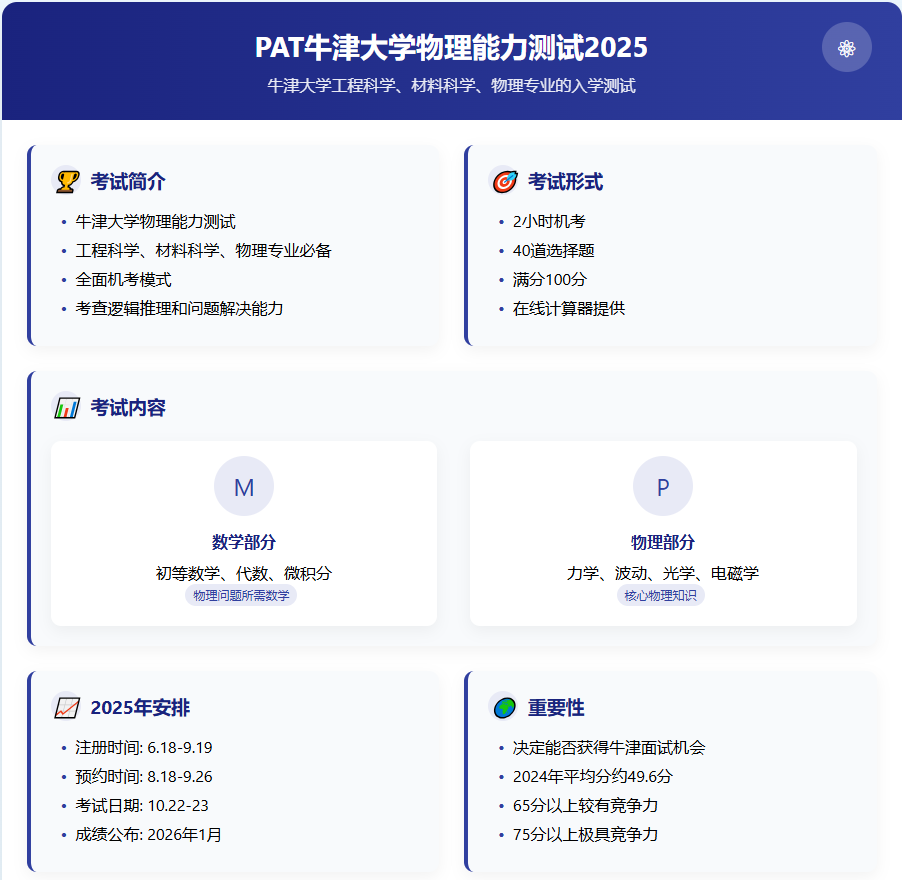This screenshot has width=902, height=880.
Task: Click the bullet 2小时机考
Action: [549, 221]
